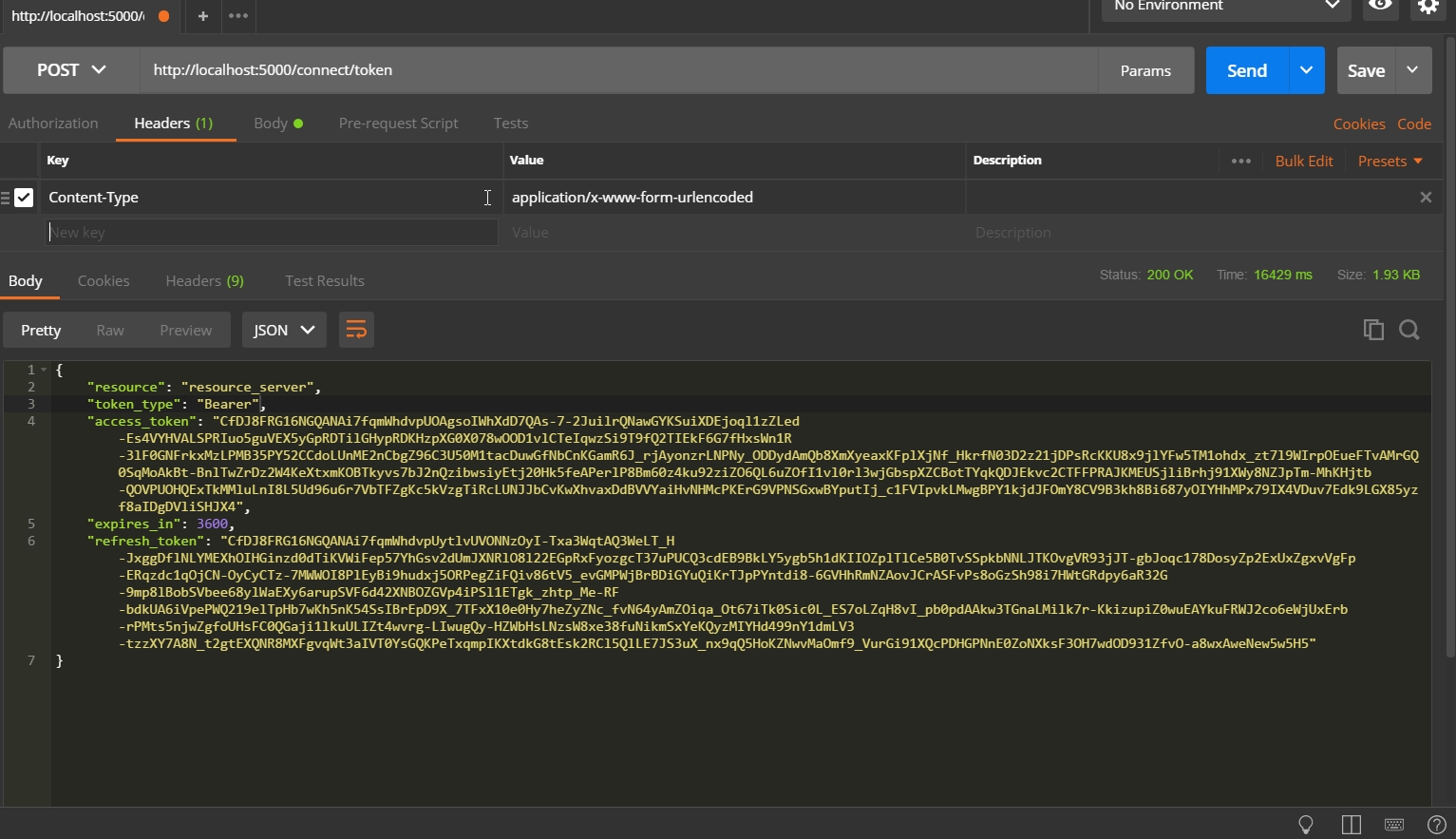
Task: Open the manage environments gear icon
Action: [x=1428, y=8]
